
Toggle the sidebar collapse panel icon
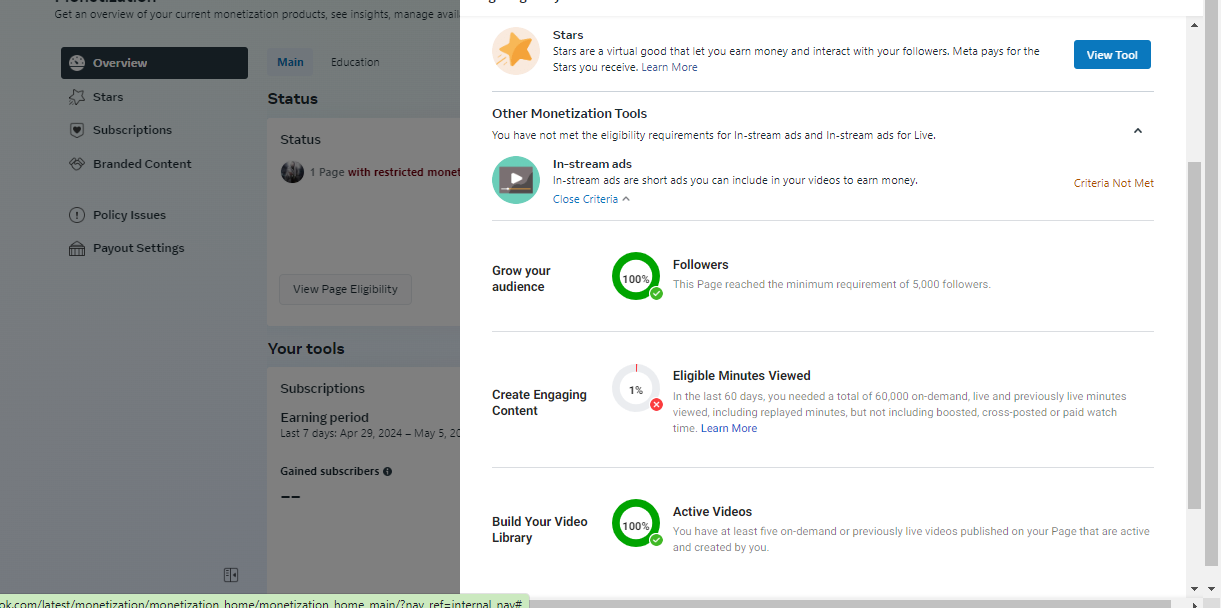click(231, 575)
